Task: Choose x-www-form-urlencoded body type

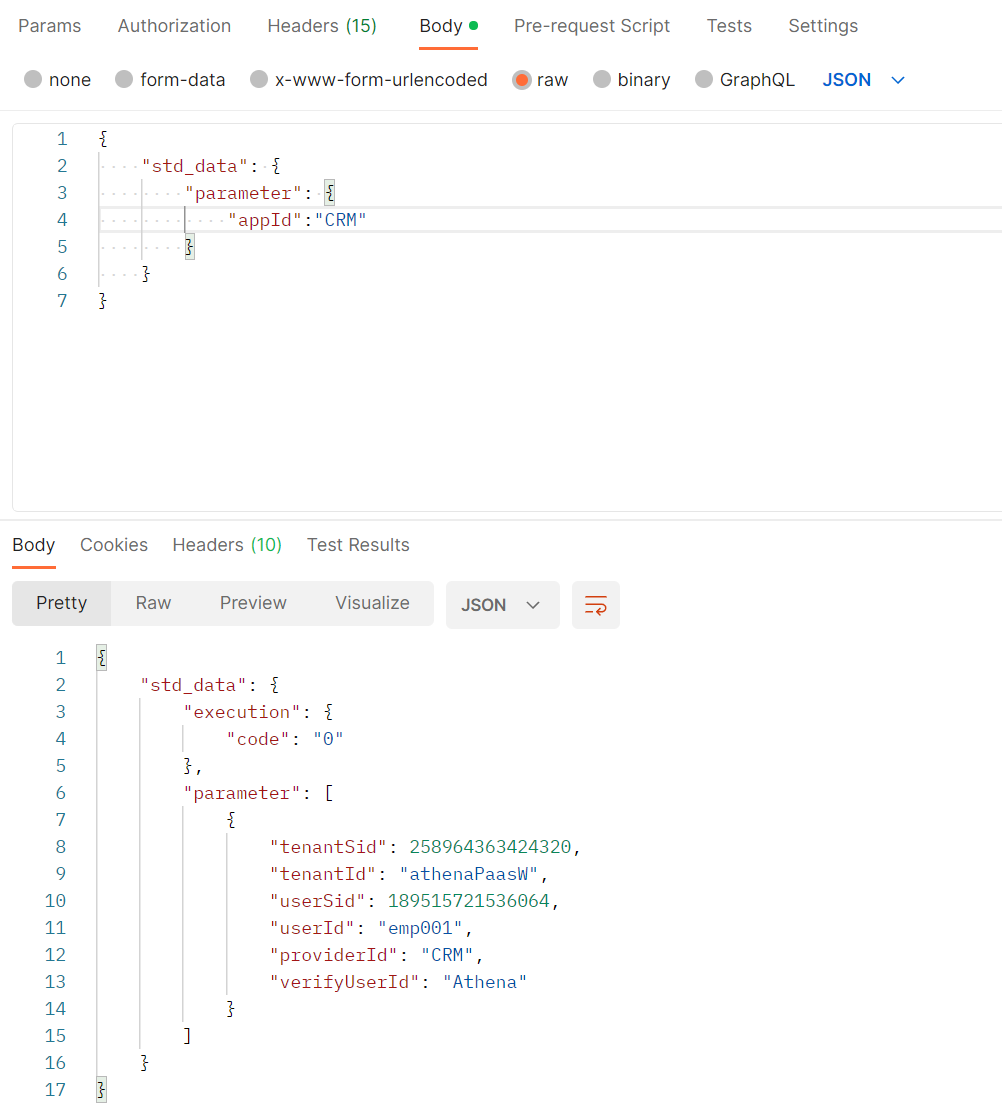Action: 259,79
